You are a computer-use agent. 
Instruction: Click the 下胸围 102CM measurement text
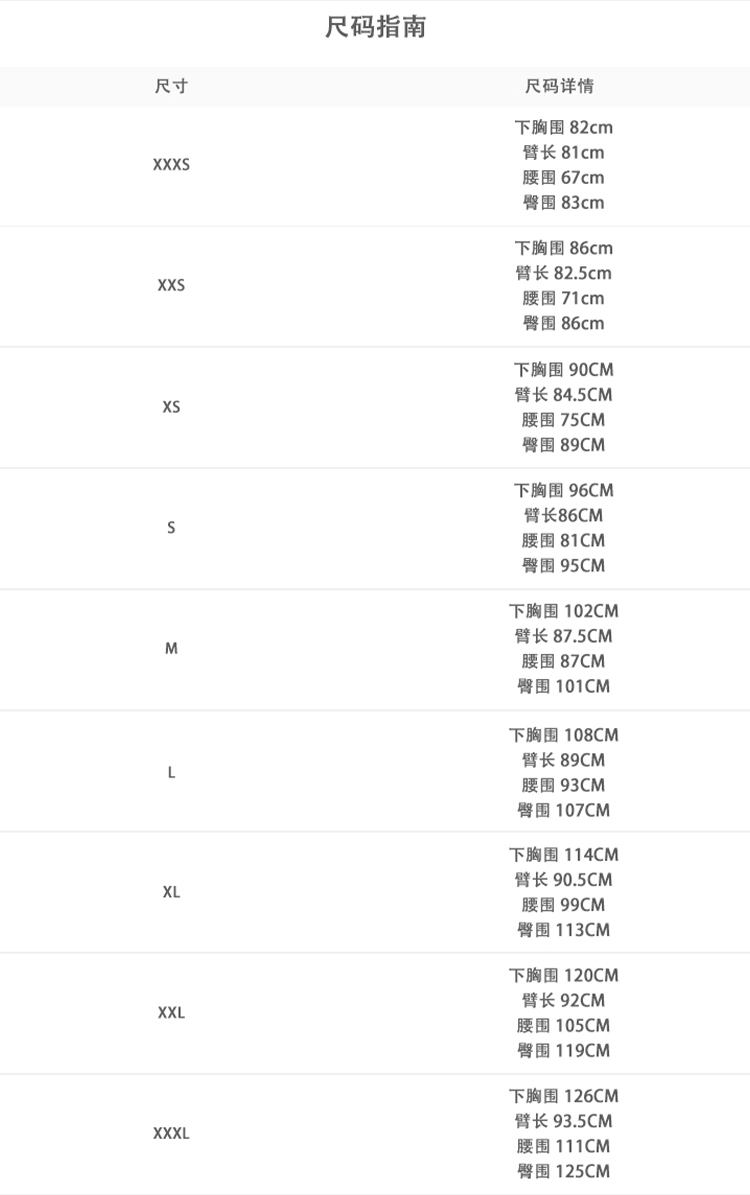pyautogui.click(x=563, y=611)
